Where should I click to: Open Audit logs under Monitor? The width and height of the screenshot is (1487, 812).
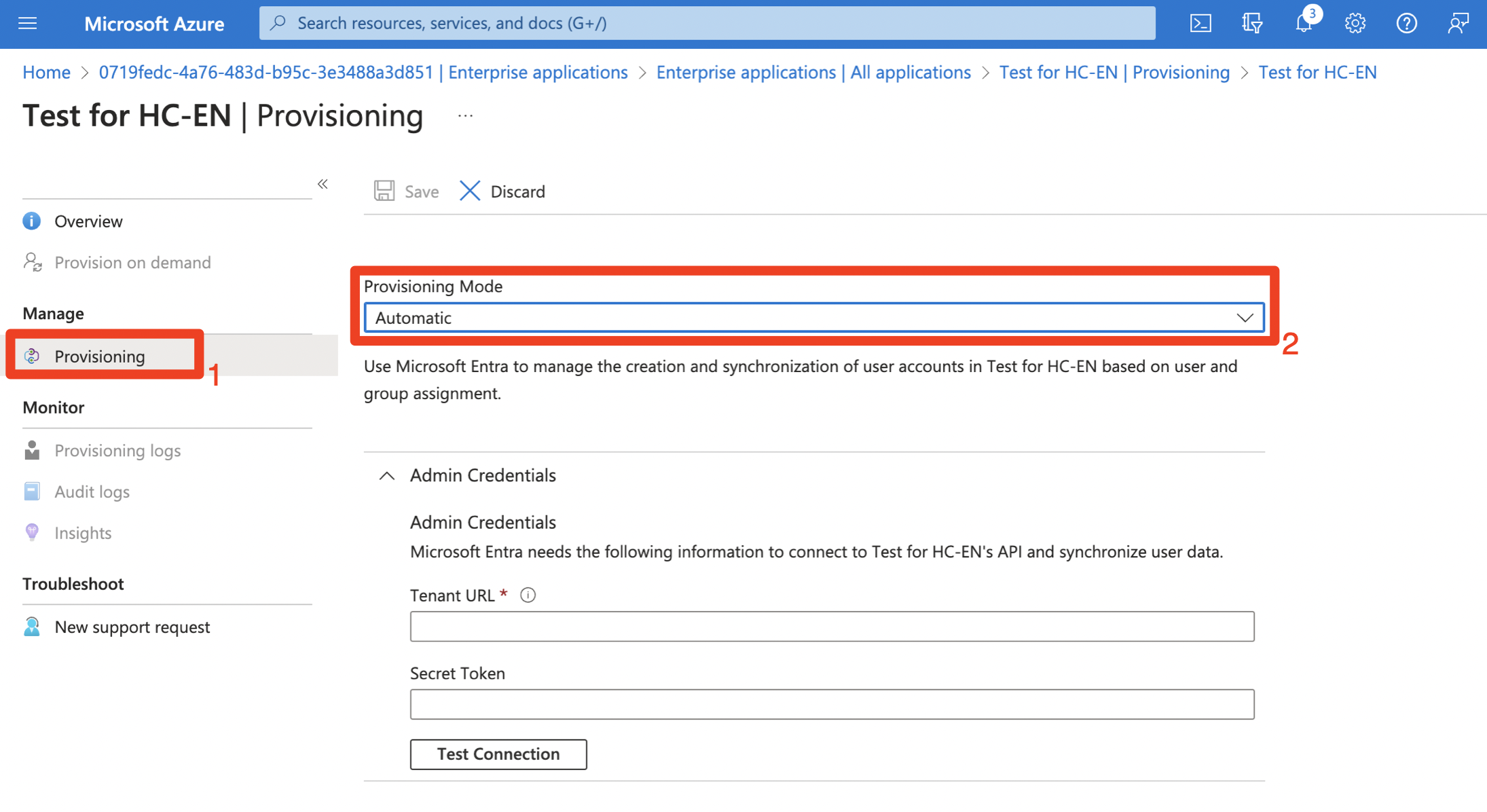coord(92,492)
